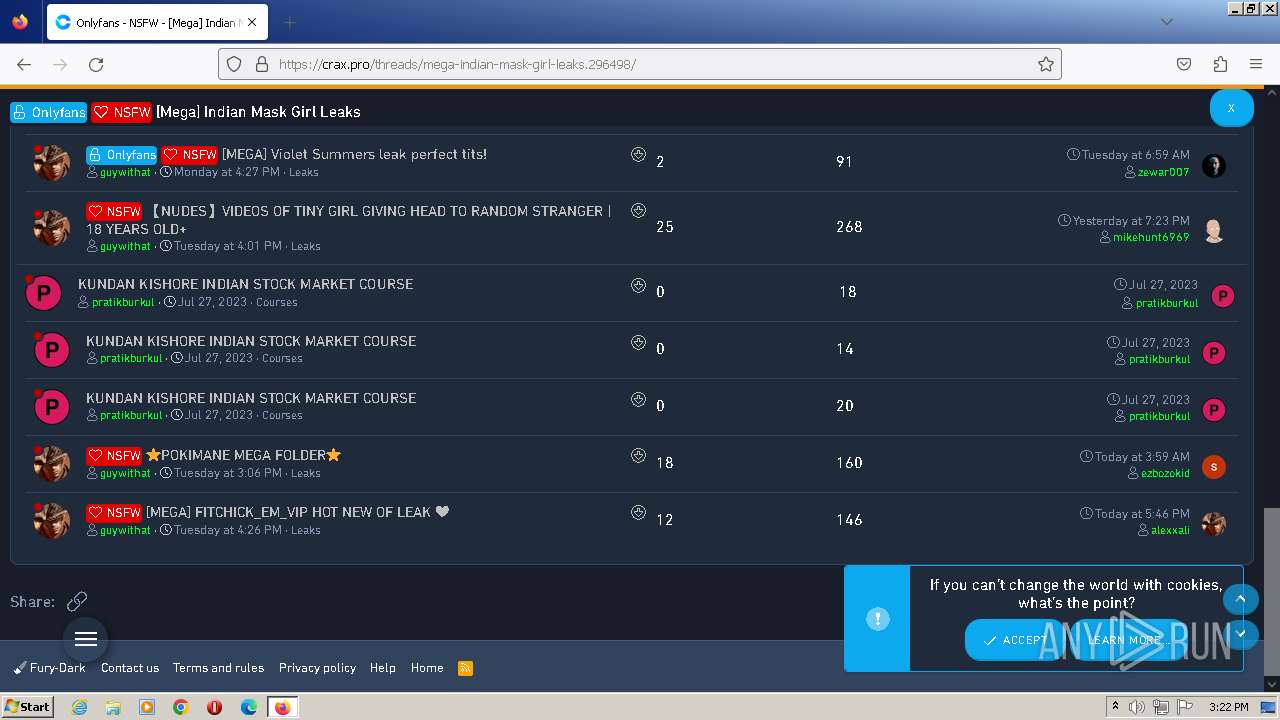
Task: Open the taskbar clock showing 3:22 PM
Action: [x=1228, y=707]
